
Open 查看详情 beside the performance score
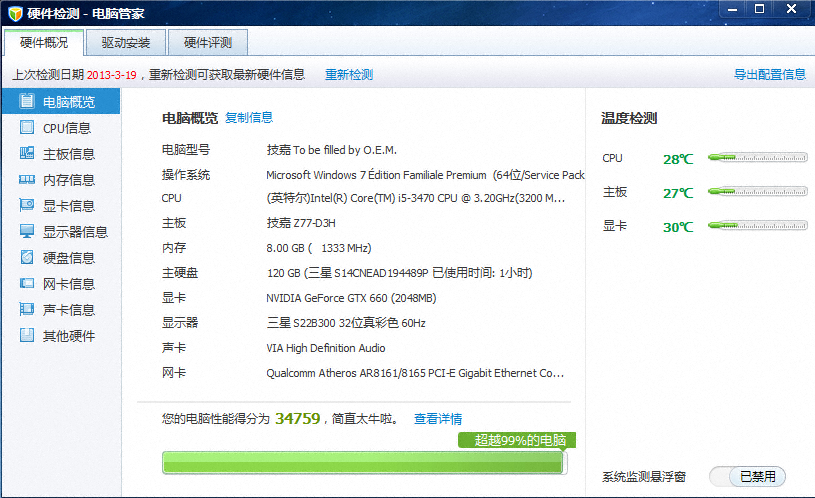pyautogui.click(x=438, y=419)
